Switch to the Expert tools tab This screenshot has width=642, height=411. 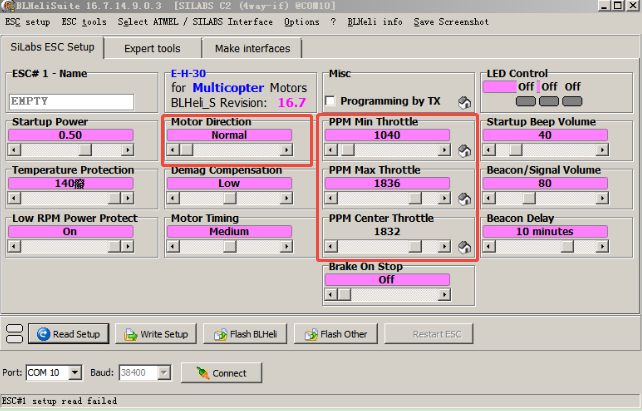(x=152, y=48)
